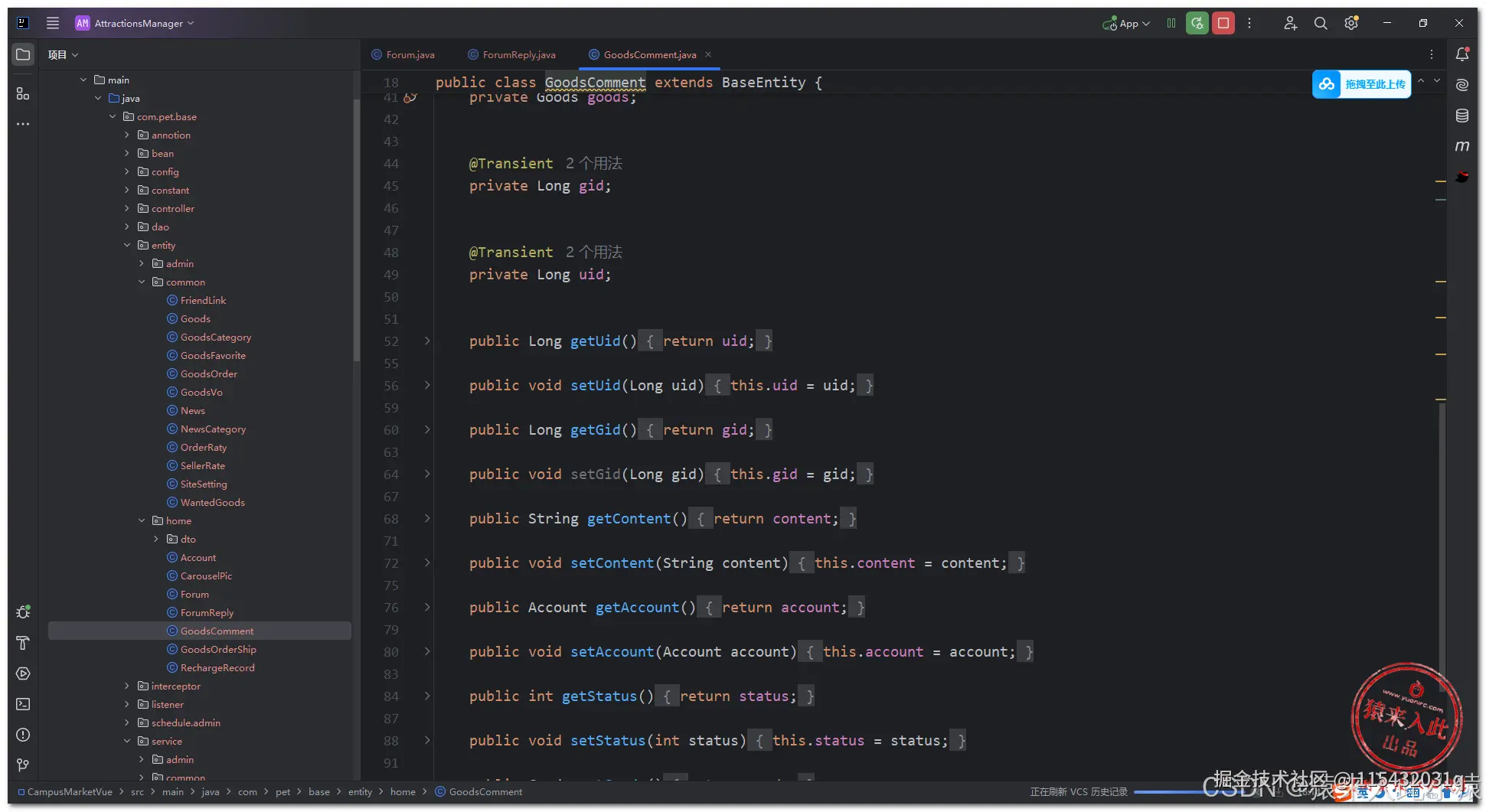
Task: Open the AI Assistant spiral icon
Action: [1462, 85]
